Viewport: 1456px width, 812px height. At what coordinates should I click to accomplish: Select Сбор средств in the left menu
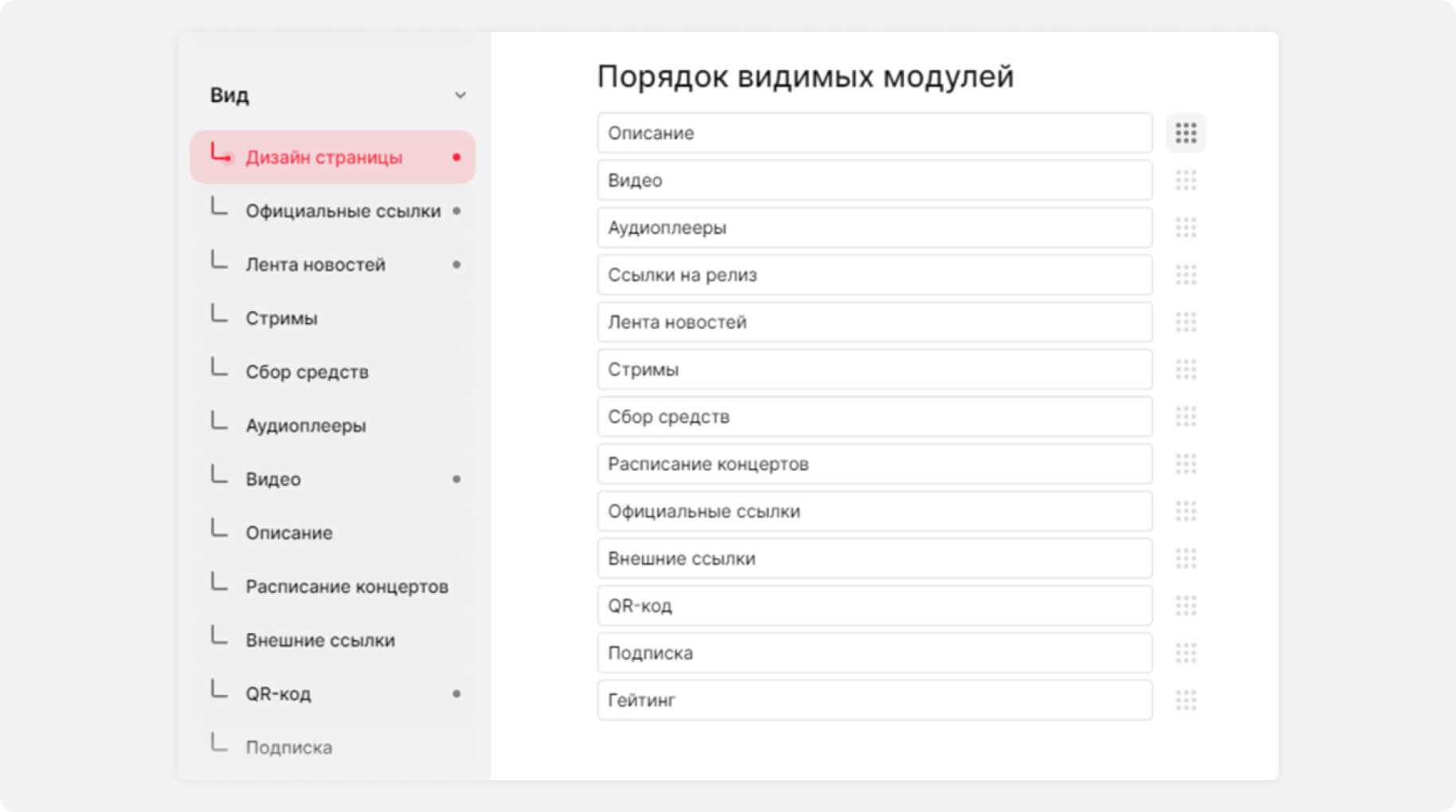(307, 372)
